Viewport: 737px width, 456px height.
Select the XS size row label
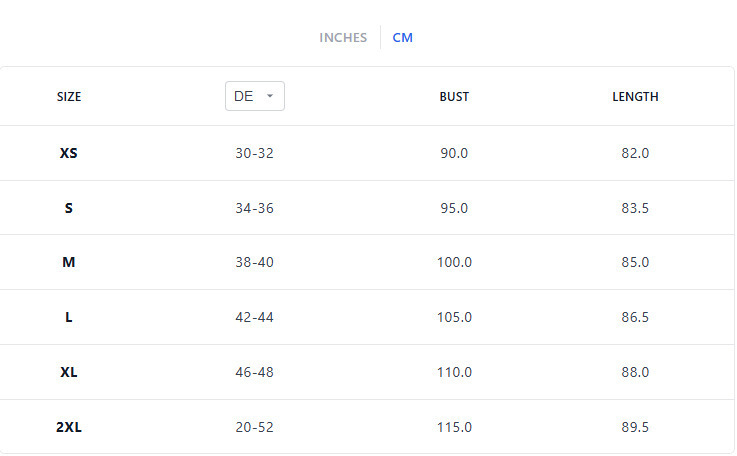point(69,153)
